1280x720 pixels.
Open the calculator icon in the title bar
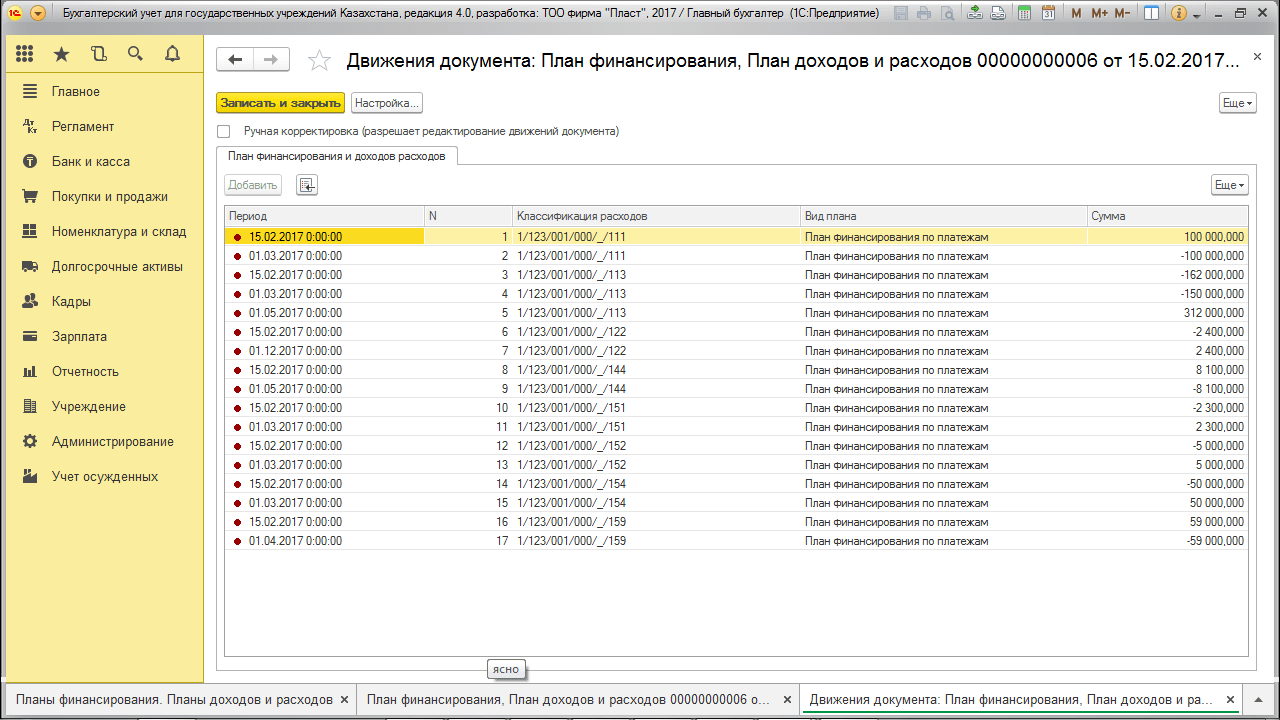pyautogui.click(x=1023, y=14)
